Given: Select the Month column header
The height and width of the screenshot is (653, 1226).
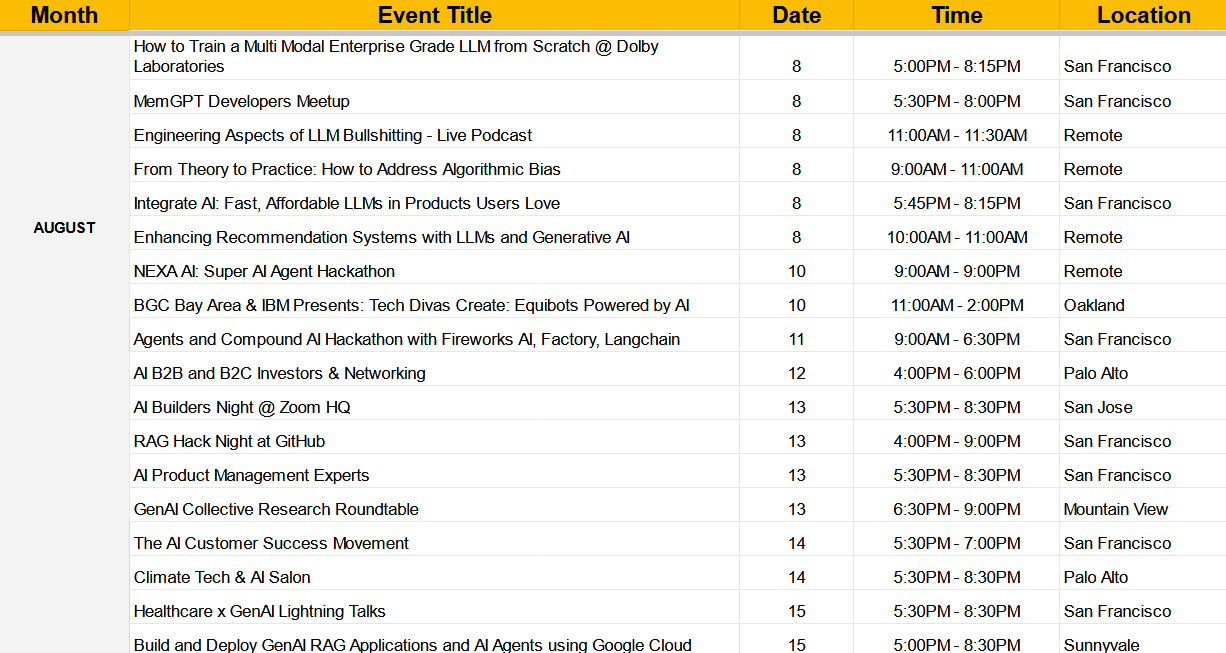Looking at the screenshot, I should pyautogui.click(x=64, y=15).
